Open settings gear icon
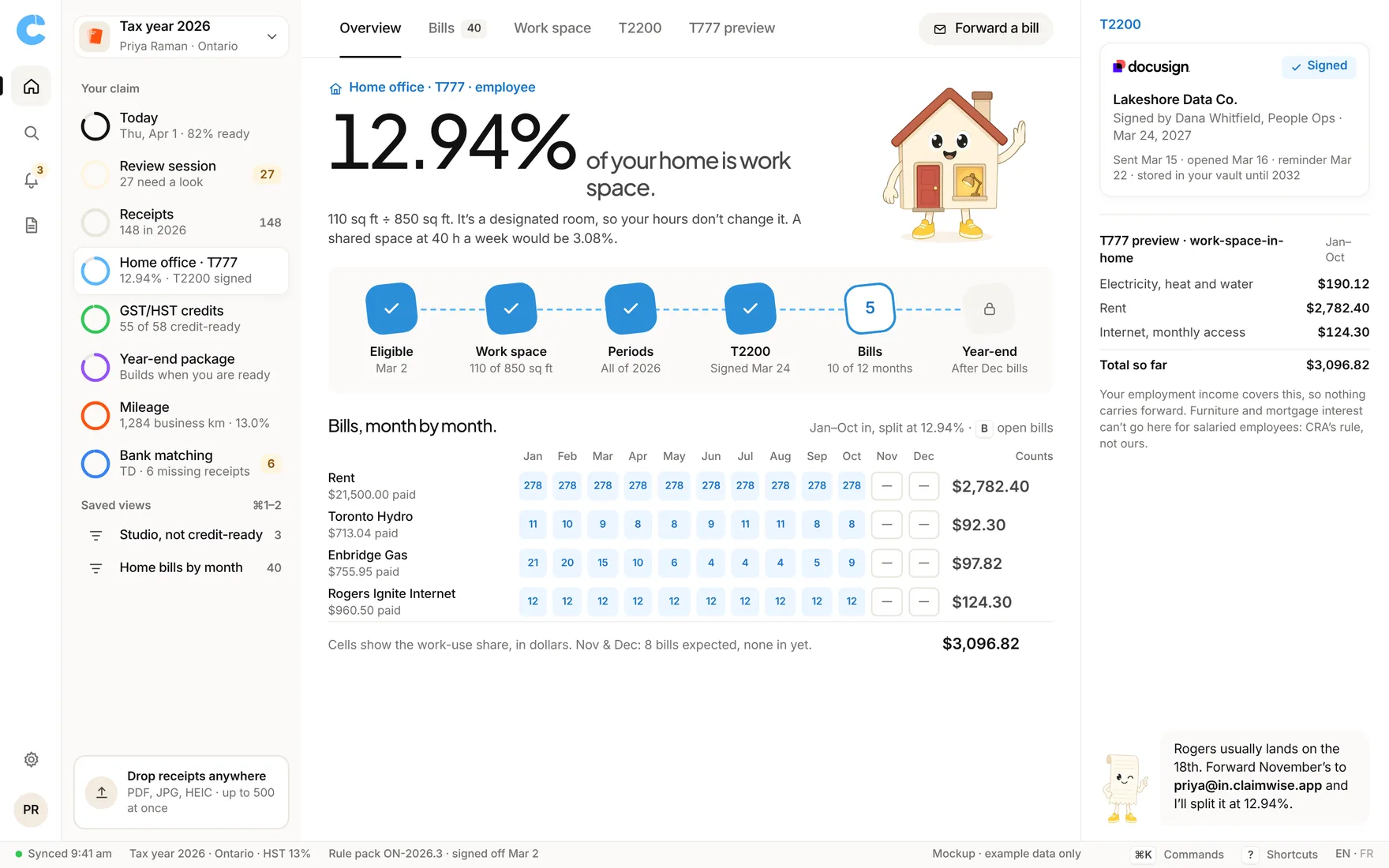 [x=31, y=759]
